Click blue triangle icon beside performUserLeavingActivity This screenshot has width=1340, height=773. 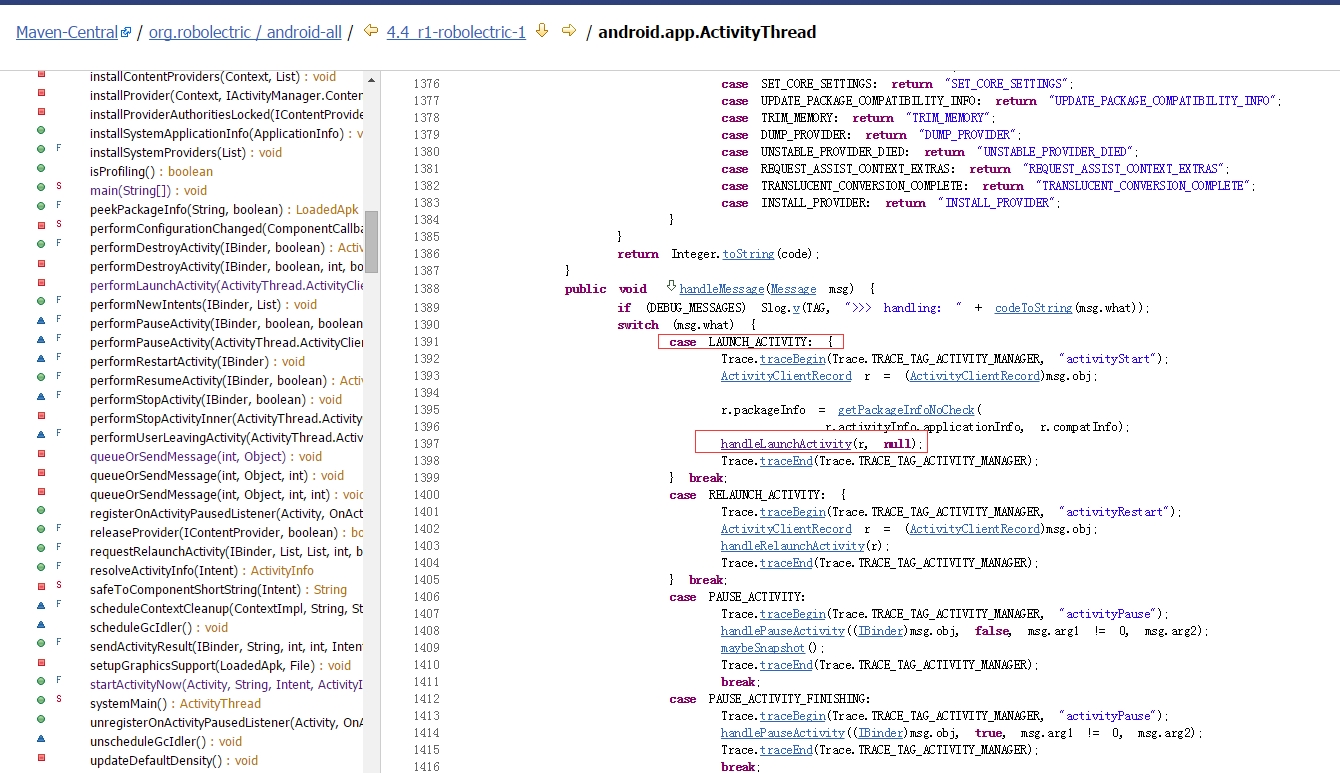(41, 434)
